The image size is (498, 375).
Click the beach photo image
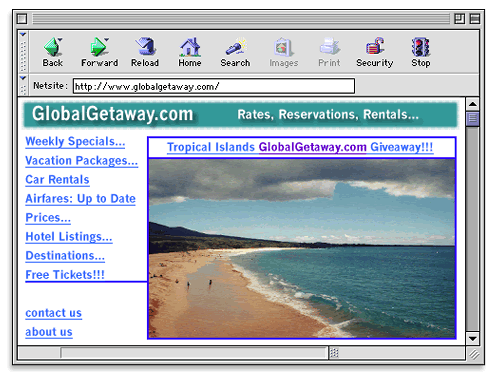pyautogui.click(x=302, y=249)
